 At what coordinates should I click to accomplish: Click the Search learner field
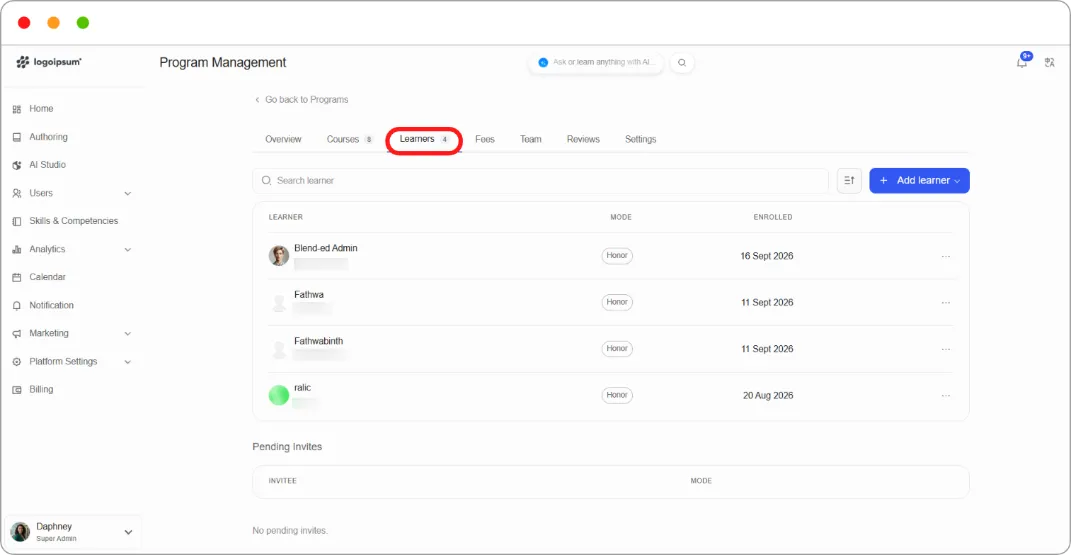tap(540, 181)
